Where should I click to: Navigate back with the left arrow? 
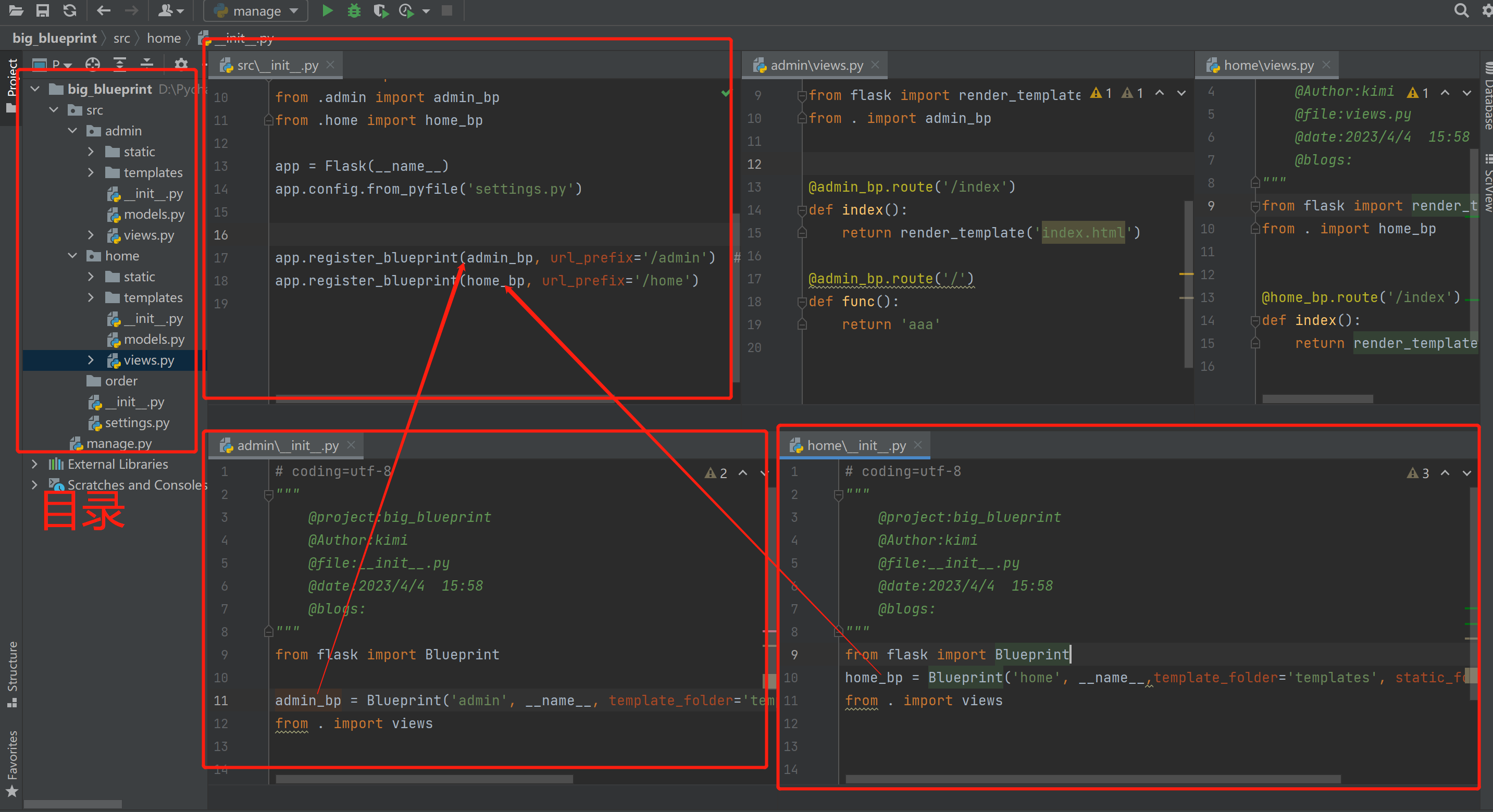104,10
